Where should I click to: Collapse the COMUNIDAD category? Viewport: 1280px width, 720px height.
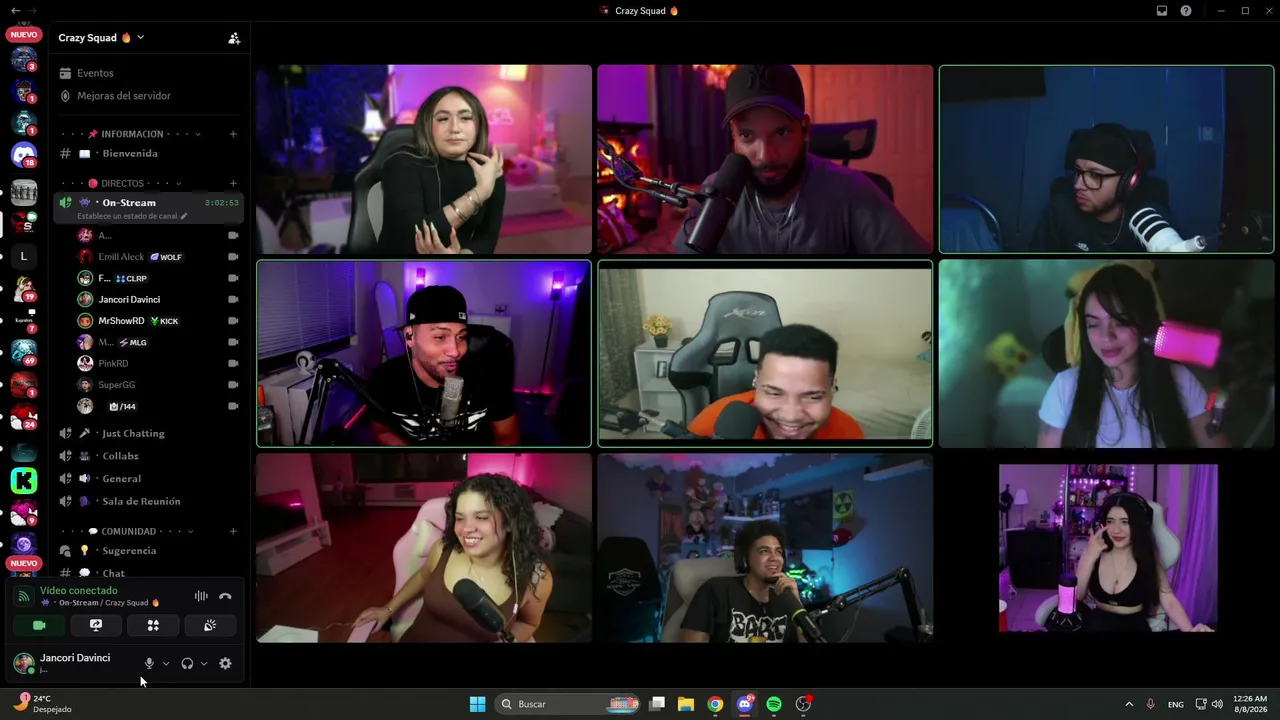click(128, 531)
